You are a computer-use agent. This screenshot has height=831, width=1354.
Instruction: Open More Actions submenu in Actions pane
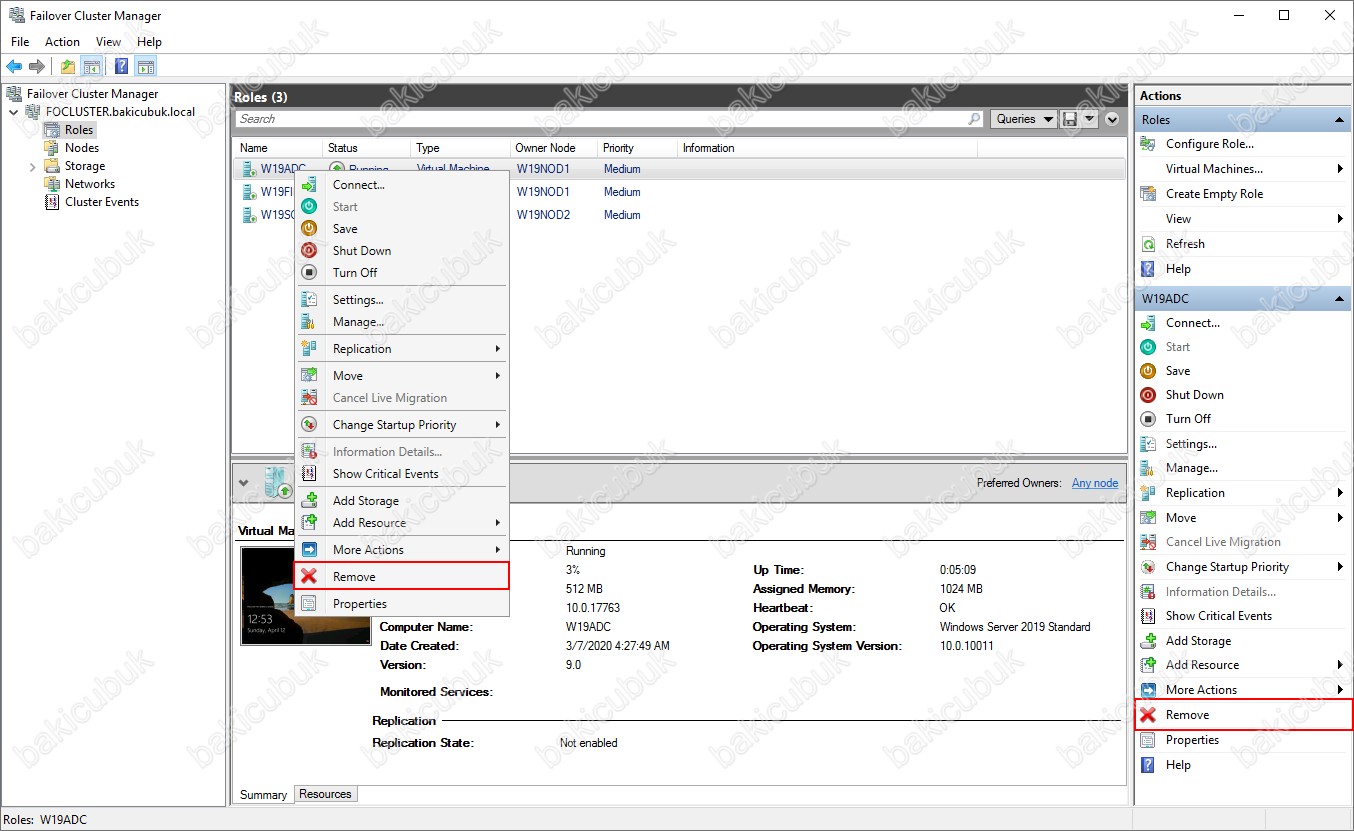point(1243,690)
